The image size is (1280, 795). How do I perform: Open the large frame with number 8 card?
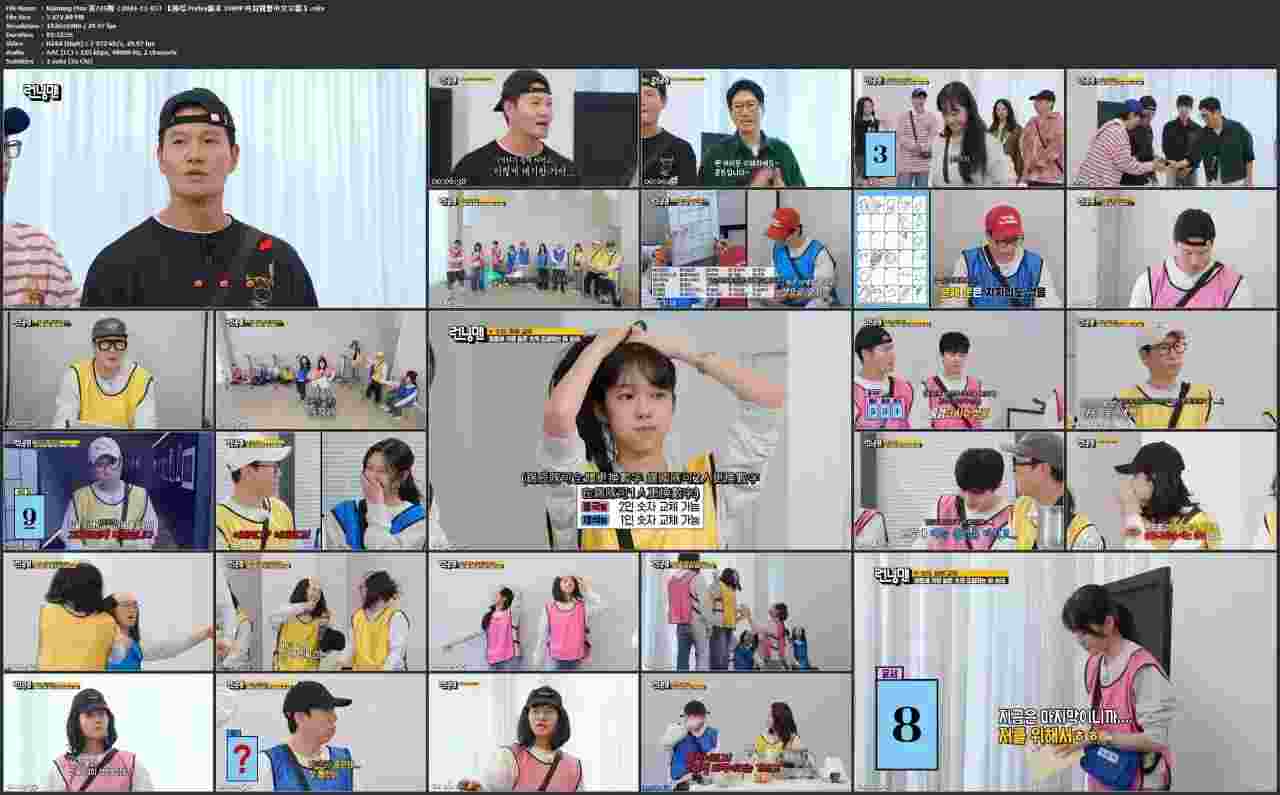point(1065,673)
